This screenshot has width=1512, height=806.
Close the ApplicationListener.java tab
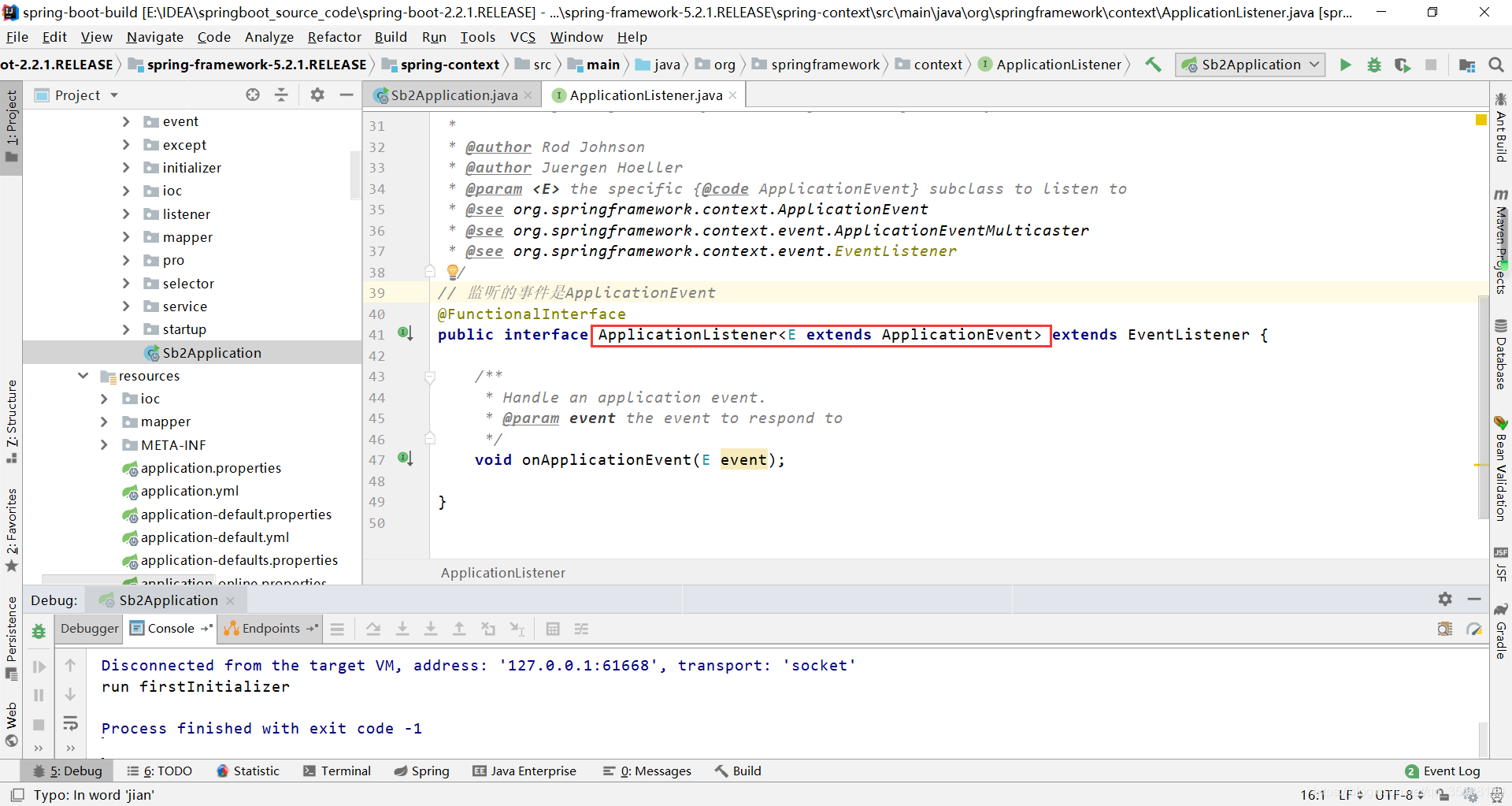coord(733,95)
